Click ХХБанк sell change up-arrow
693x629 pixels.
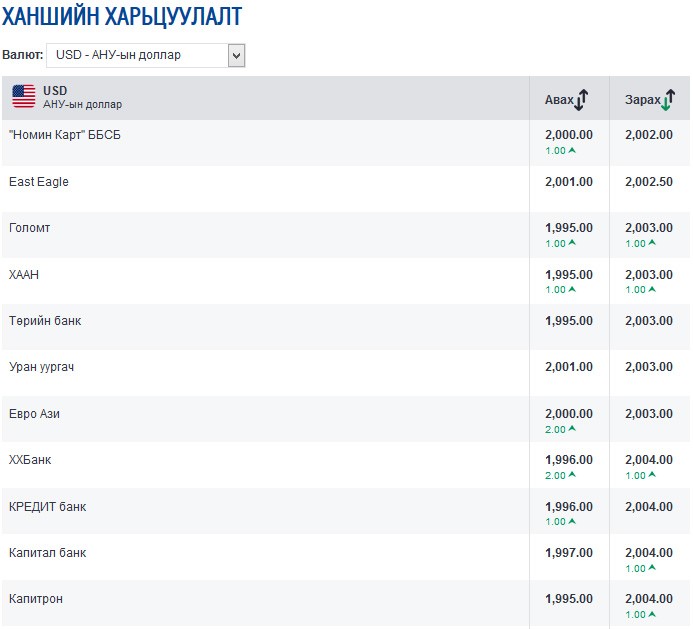point(652,475)
